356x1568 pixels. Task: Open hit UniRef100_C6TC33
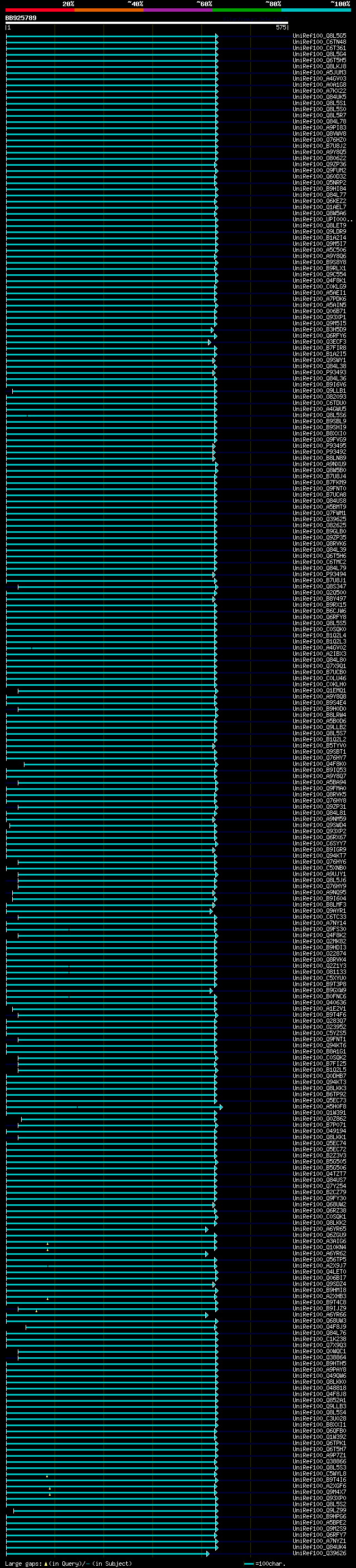[x=319, y=917]
